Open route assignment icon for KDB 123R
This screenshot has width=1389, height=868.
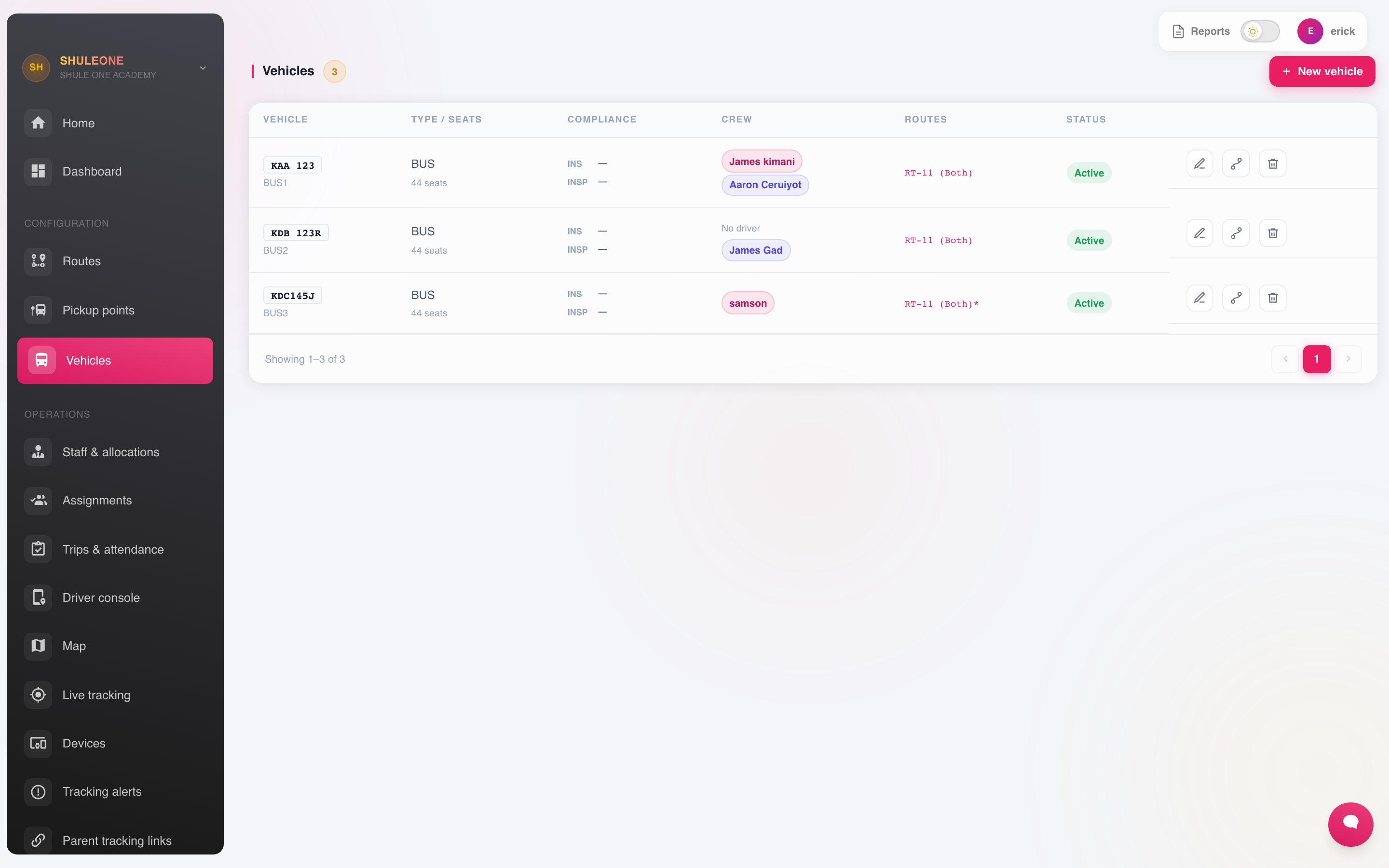(1236, 233)
